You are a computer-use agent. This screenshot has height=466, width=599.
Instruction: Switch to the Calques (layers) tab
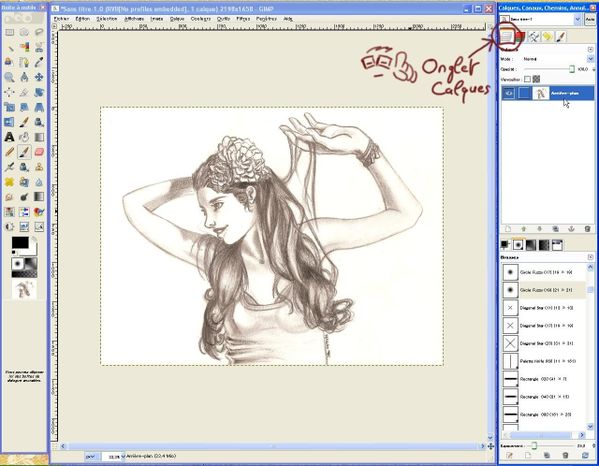[x=507, y=37]
